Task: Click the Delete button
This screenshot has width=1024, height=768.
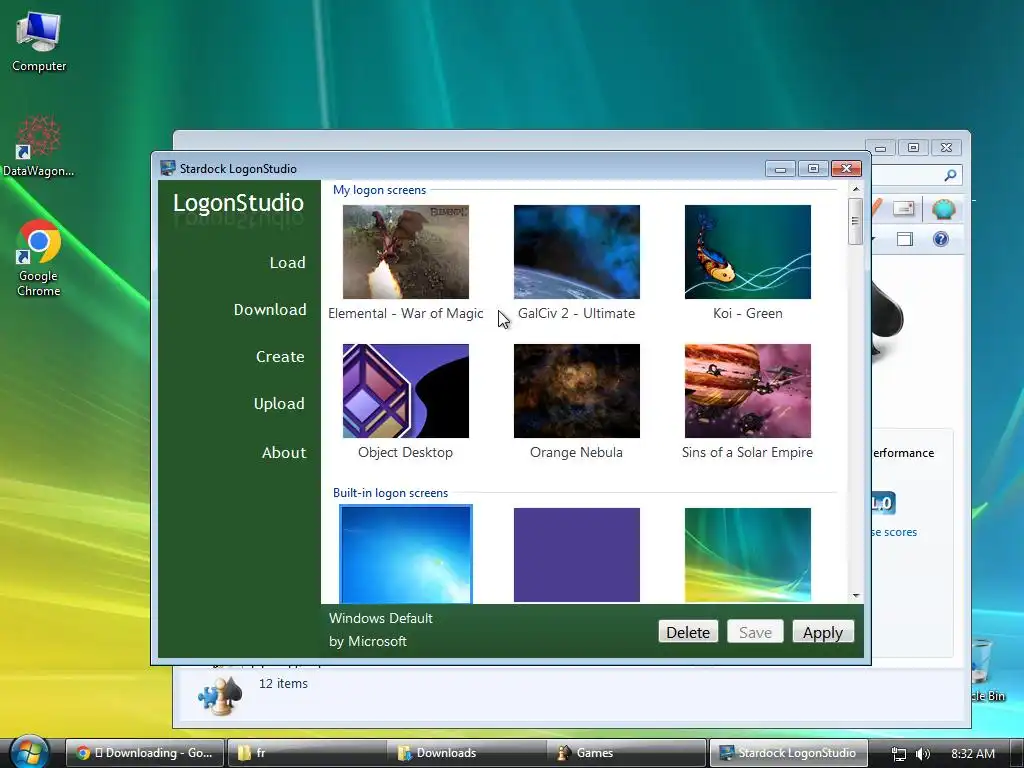Action: pyautogui.click(x=688, y=632)
